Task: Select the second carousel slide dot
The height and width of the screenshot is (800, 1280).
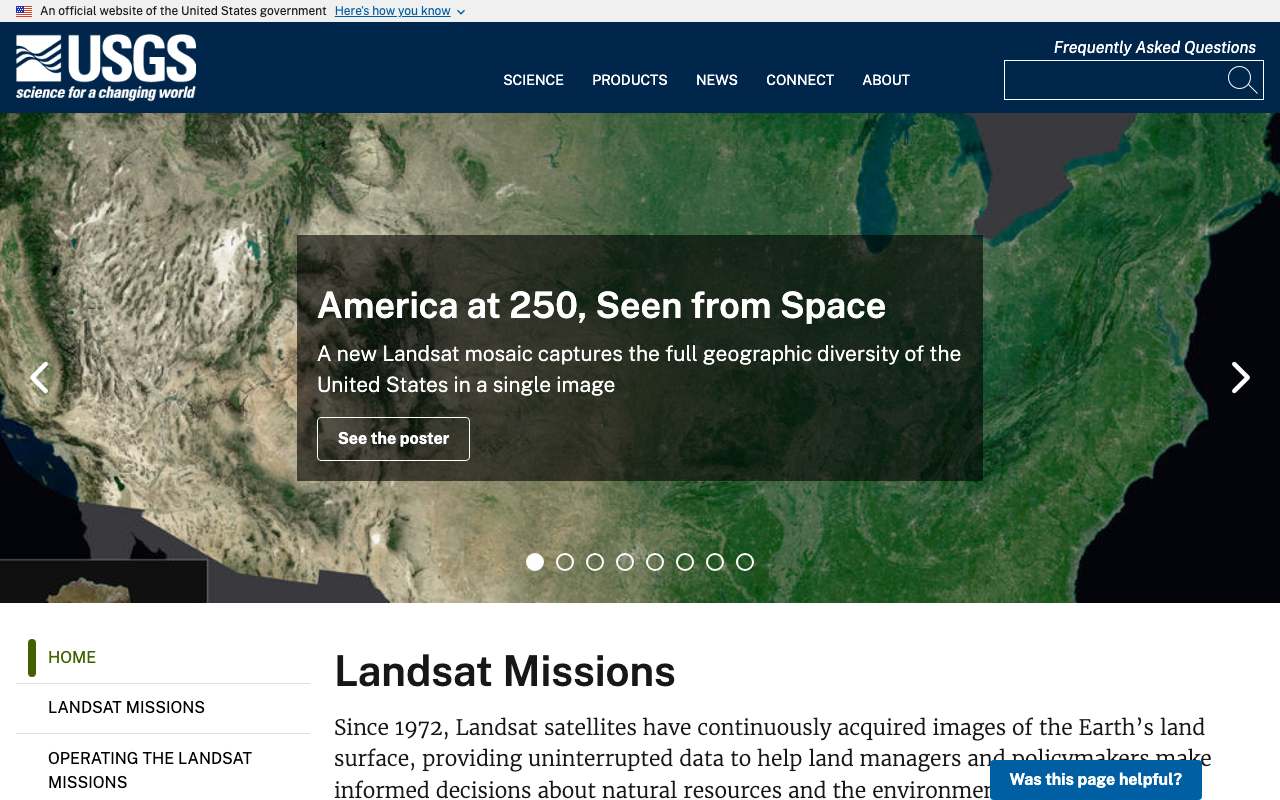Action: coord(565,562)
